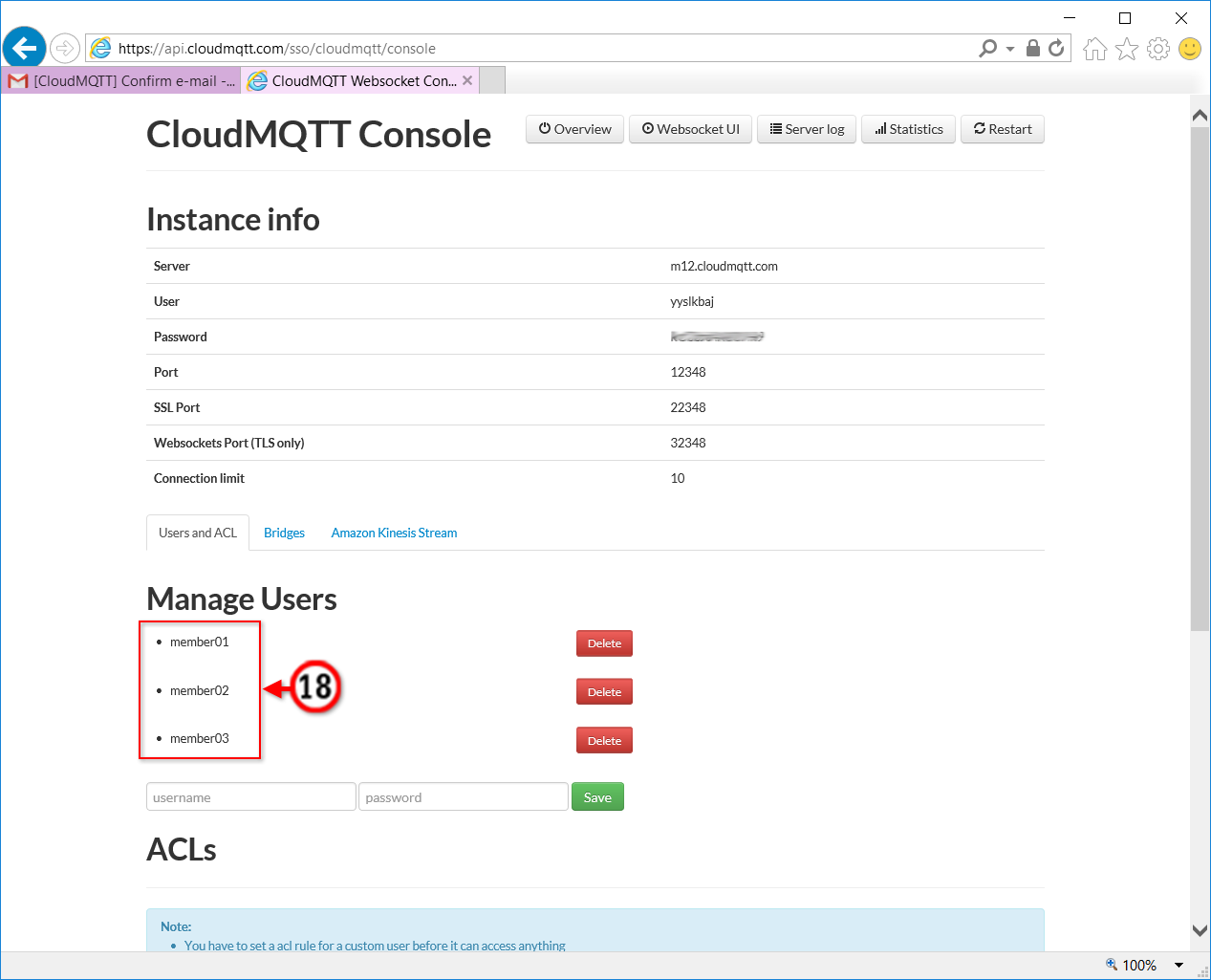
Task: Click the server value m12.cloudmqtt.com
Action: click(x=724, y=267)
